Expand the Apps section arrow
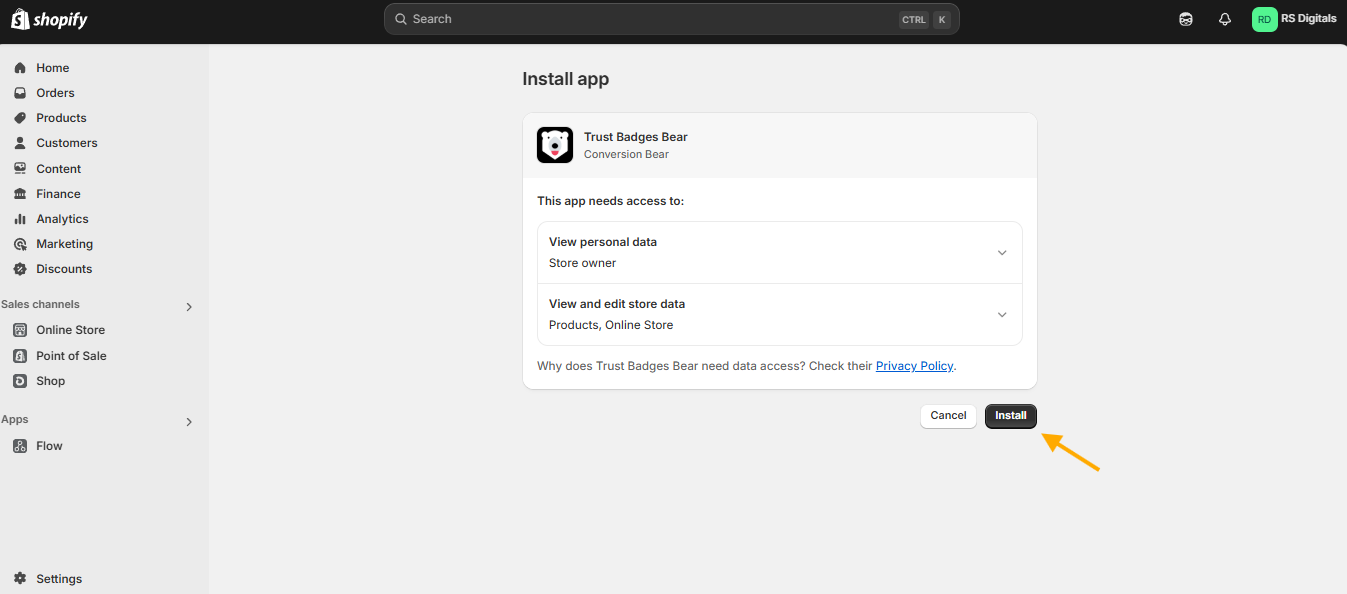 [189, 422]
